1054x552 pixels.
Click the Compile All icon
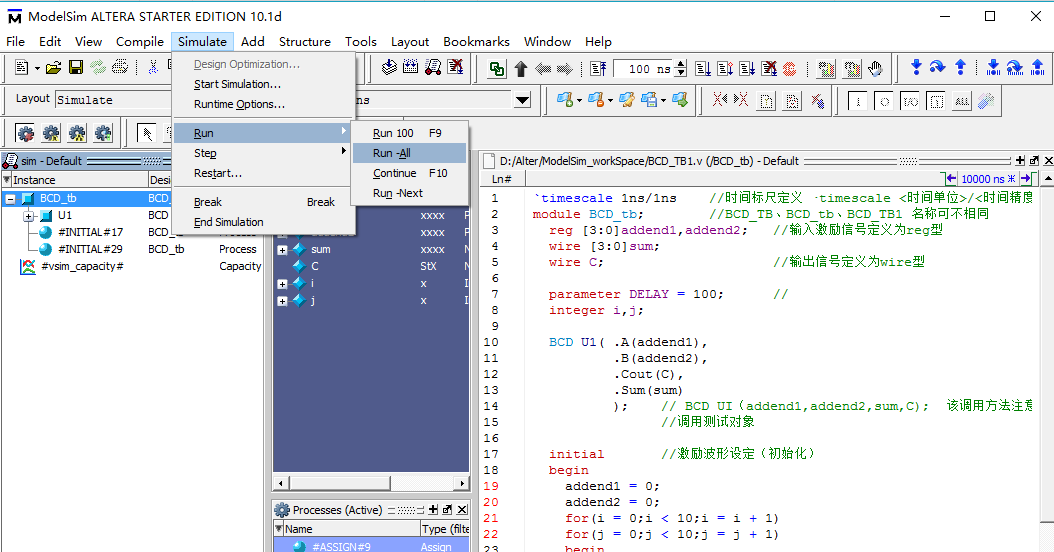coord(411,67)
